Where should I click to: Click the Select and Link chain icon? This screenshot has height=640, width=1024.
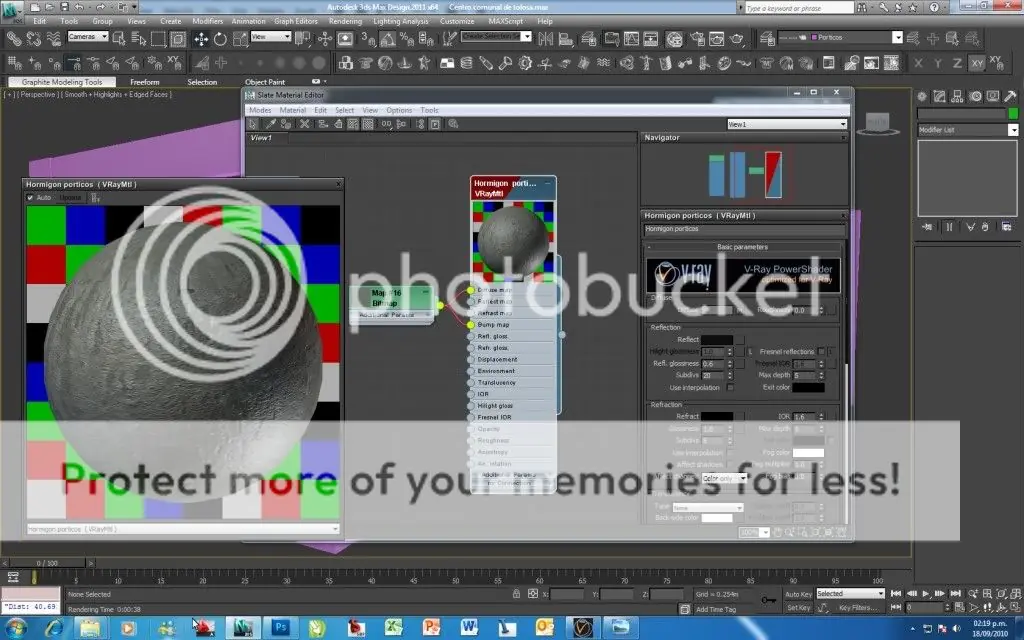click(x=14, y=39)
